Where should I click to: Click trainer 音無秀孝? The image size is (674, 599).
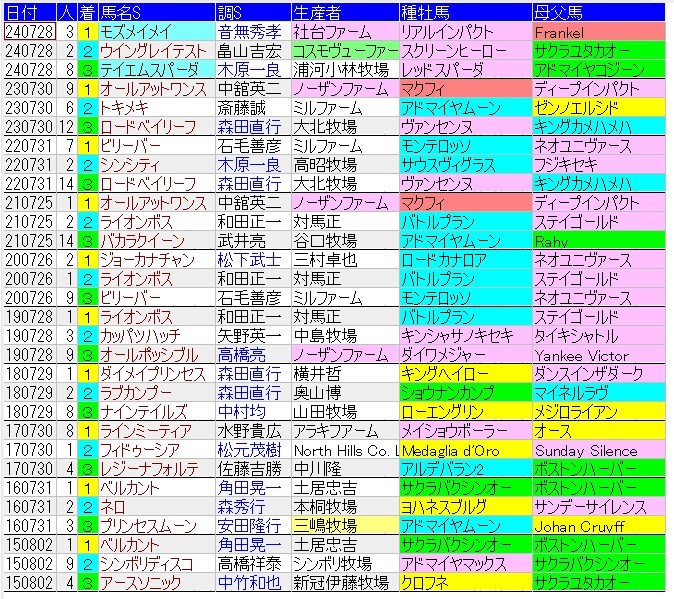(253, 32)
